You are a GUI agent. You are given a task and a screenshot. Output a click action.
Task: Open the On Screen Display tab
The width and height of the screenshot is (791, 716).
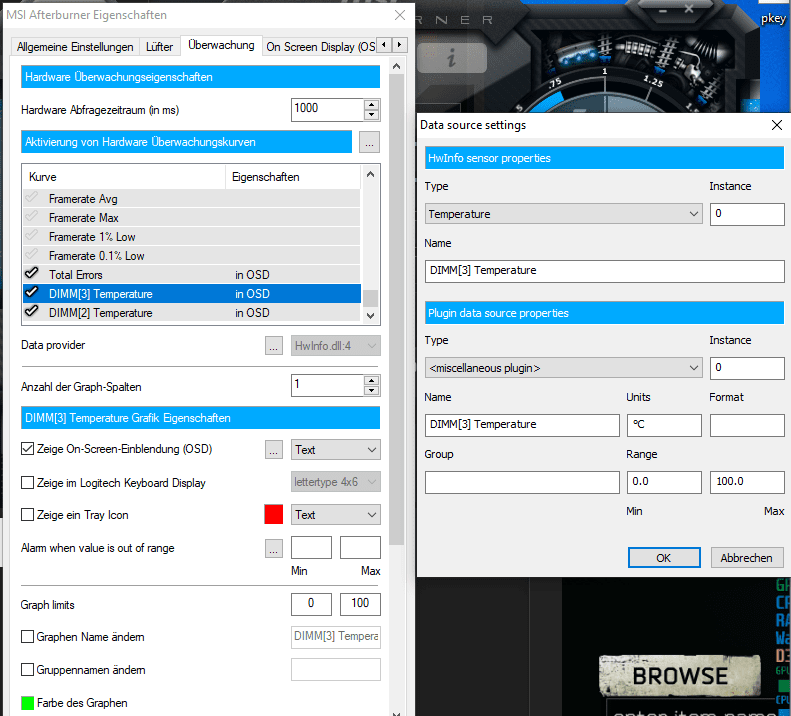click(x=320, y=47)
